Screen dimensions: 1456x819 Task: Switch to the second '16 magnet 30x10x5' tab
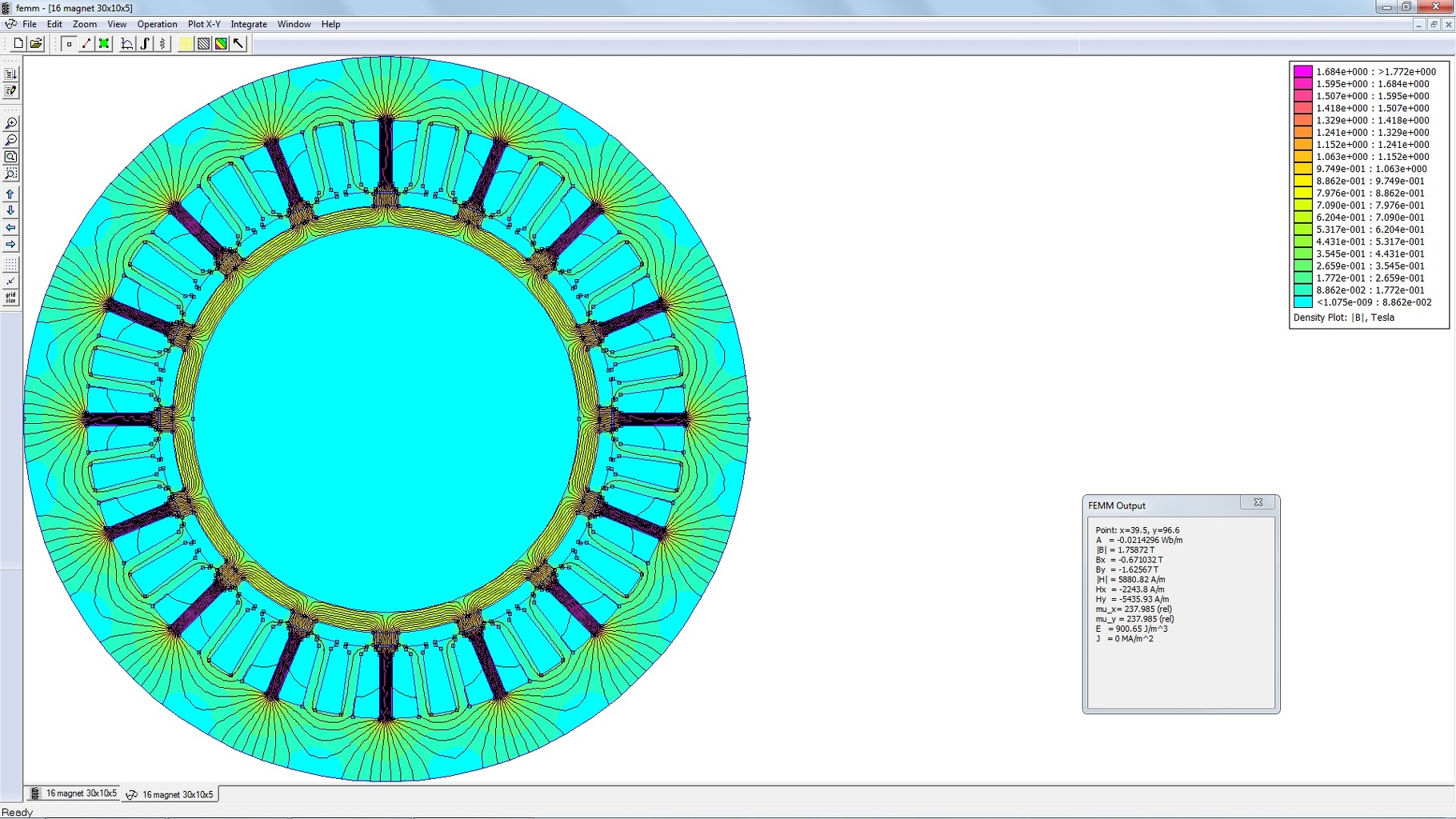(170, 794)
